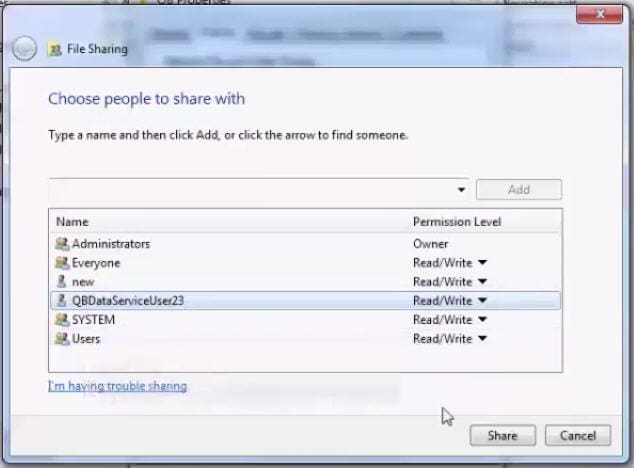The width and height of the screenshot is (634, 468).
Task: Select the SYSTEM row name
Action: 93,320
